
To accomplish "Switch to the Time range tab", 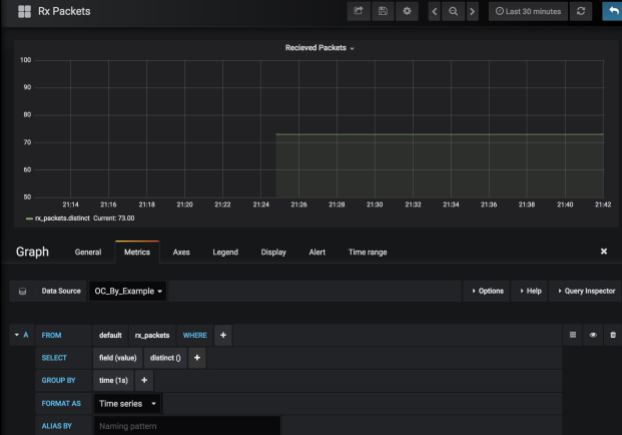I will click(367, 252).
